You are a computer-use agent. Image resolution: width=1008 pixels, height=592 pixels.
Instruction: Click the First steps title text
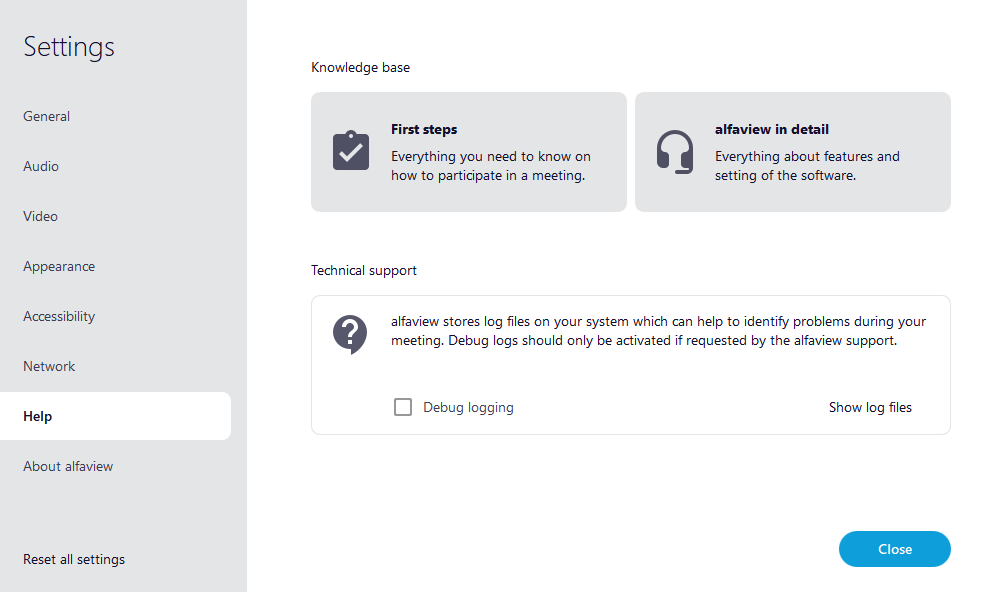click(424, 129)
